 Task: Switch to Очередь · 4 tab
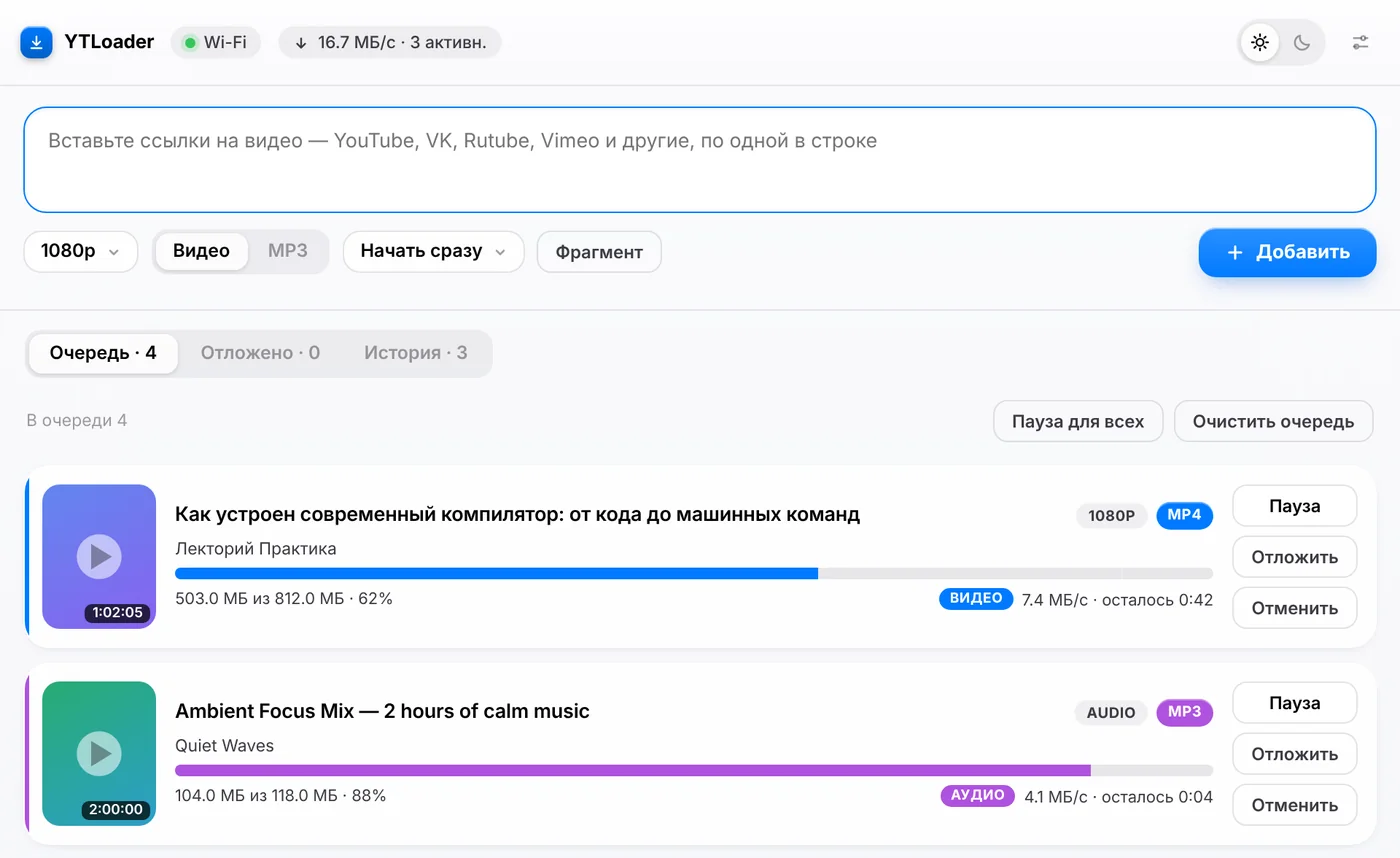click(x=103, y=353)
